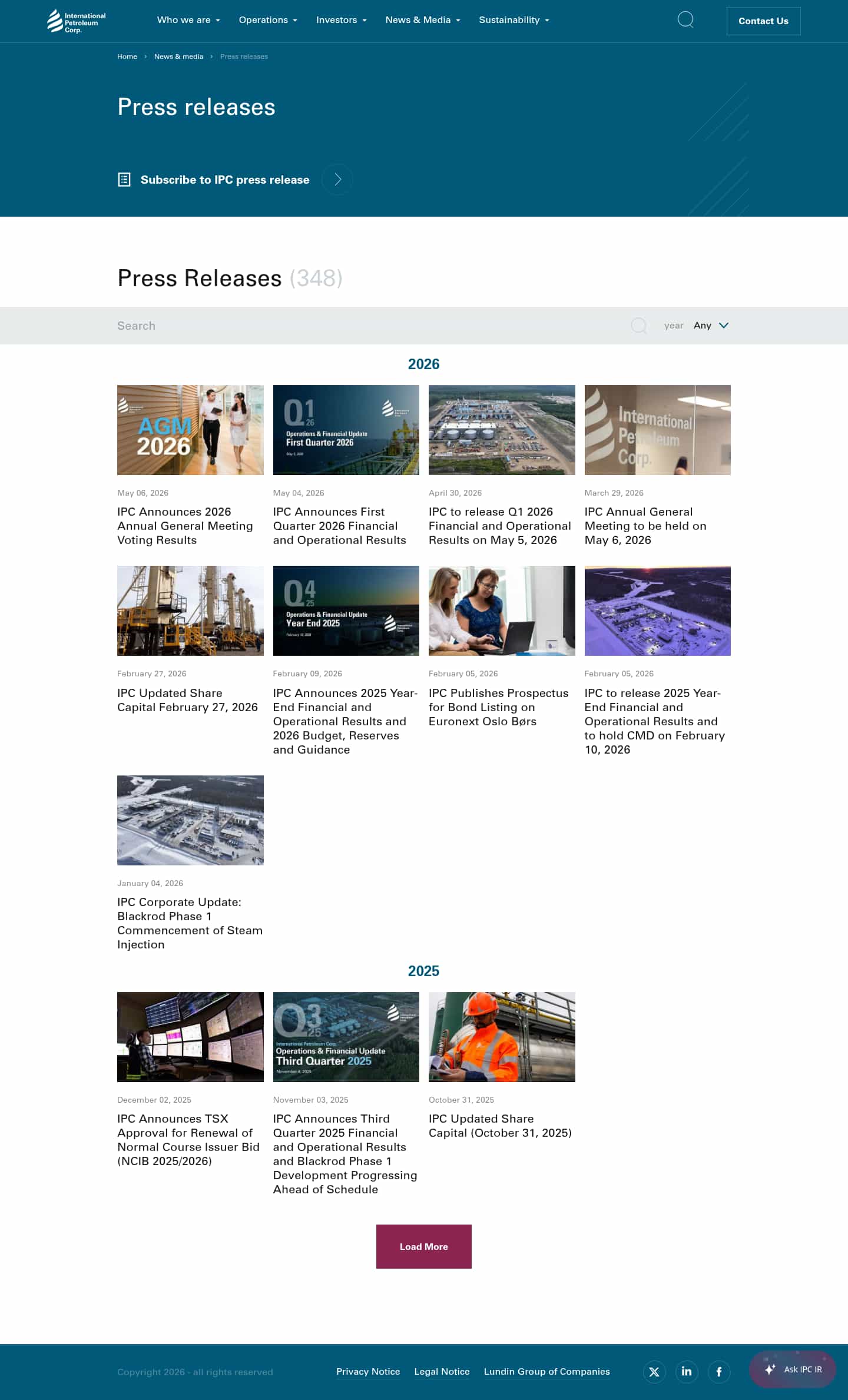Click the International Petroleum Corp logo
The width and height of the screenshot is (848, 1400).
[x=76, y=21]
